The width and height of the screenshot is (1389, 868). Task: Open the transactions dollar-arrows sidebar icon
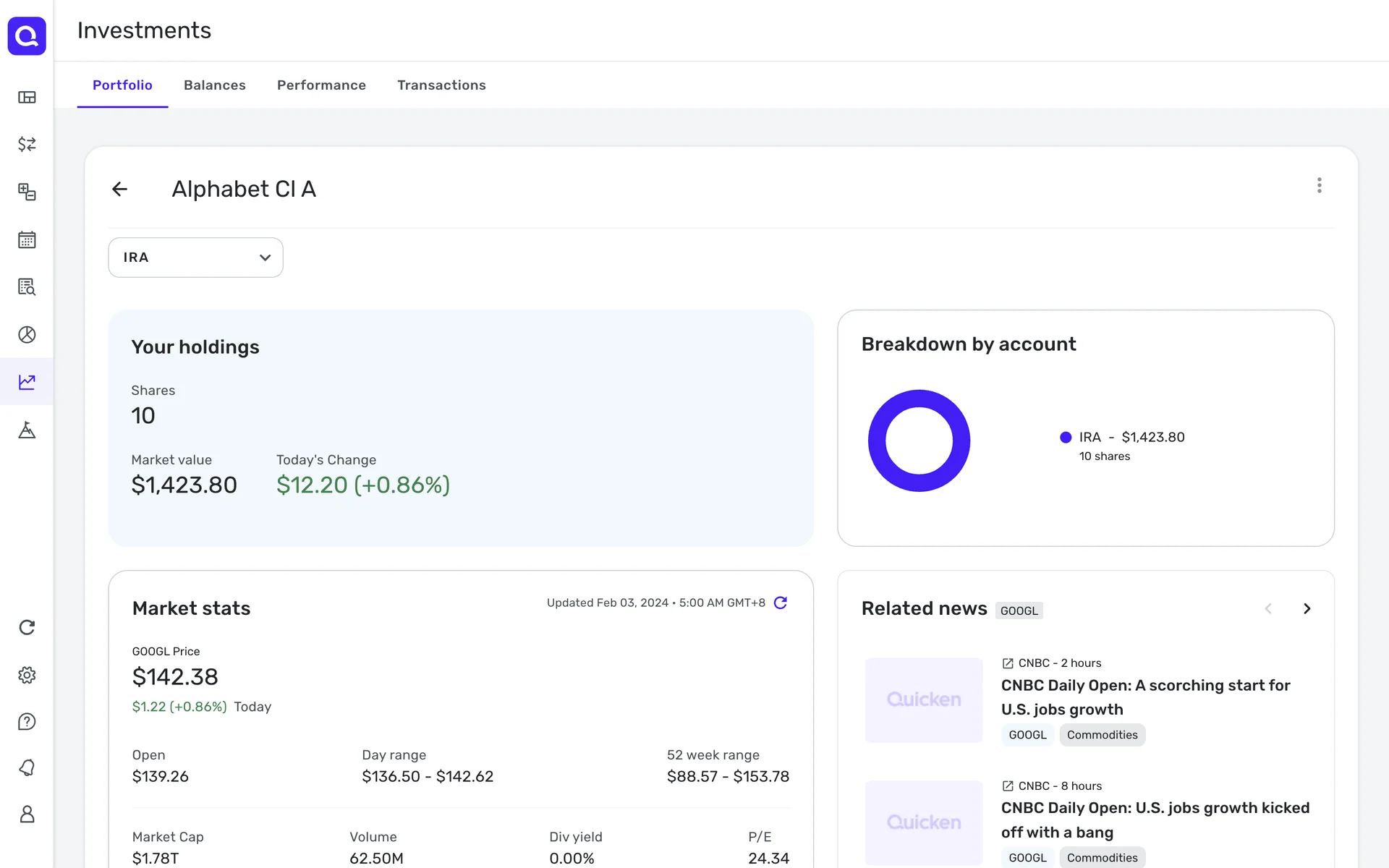[x=27, y=144]
